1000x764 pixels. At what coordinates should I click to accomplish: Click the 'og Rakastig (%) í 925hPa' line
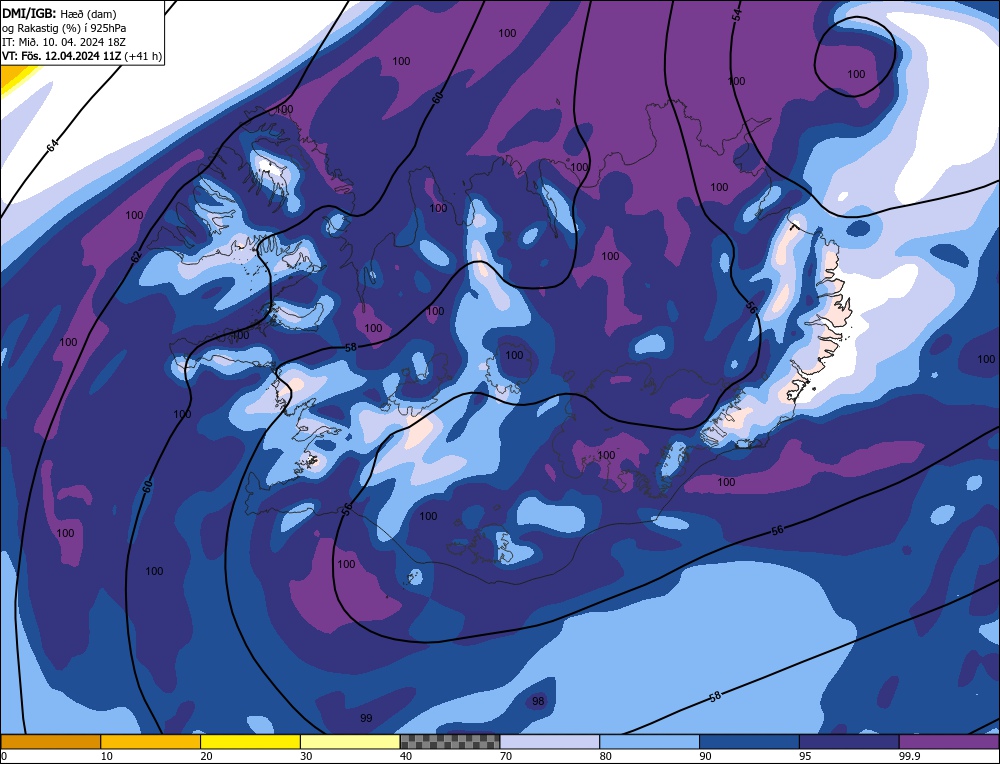coord(64,27)
